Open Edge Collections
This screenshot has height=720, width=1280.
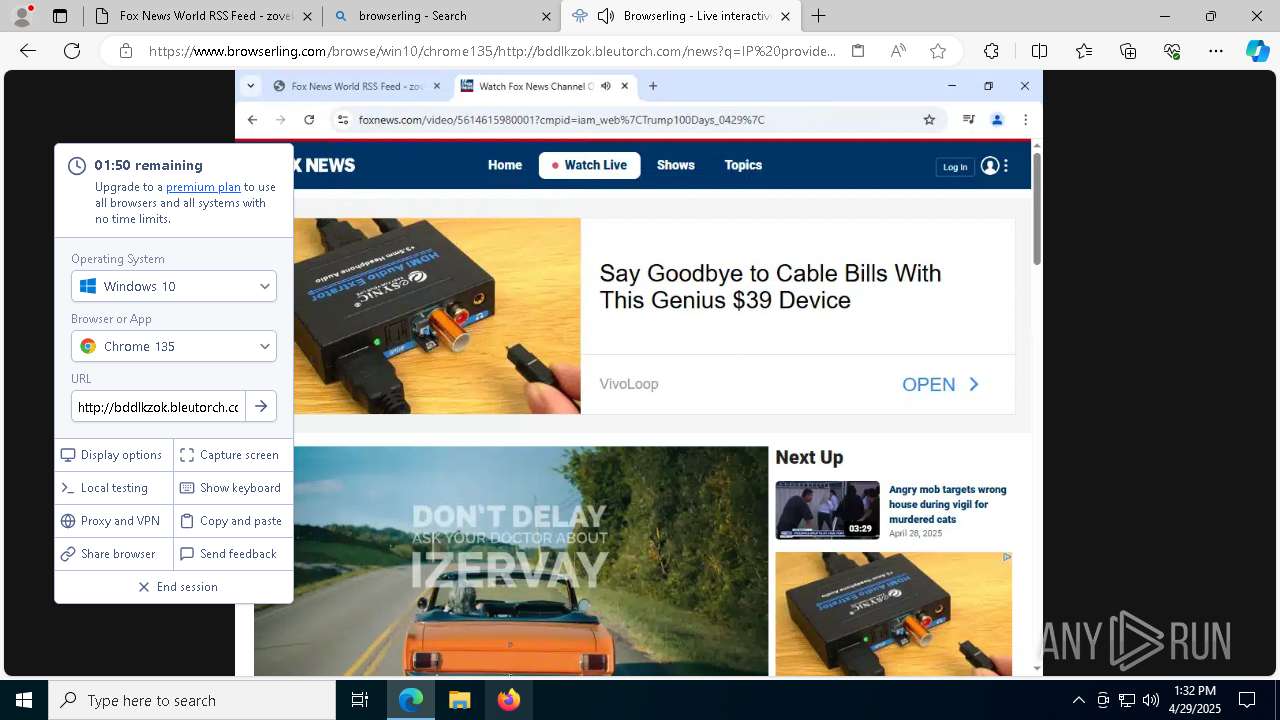(x=1128, y=51)
